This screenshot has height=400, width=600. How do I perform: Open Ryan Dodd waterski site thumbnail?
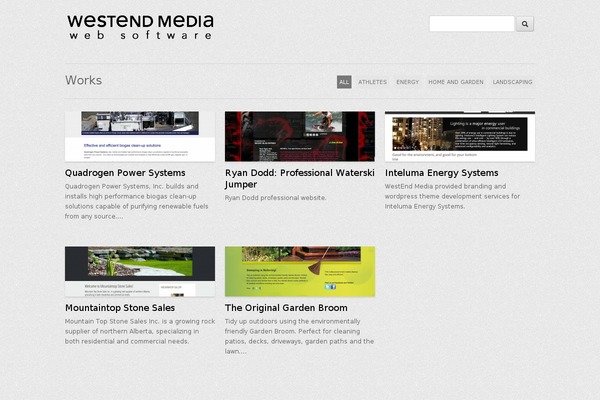[300, 136]
